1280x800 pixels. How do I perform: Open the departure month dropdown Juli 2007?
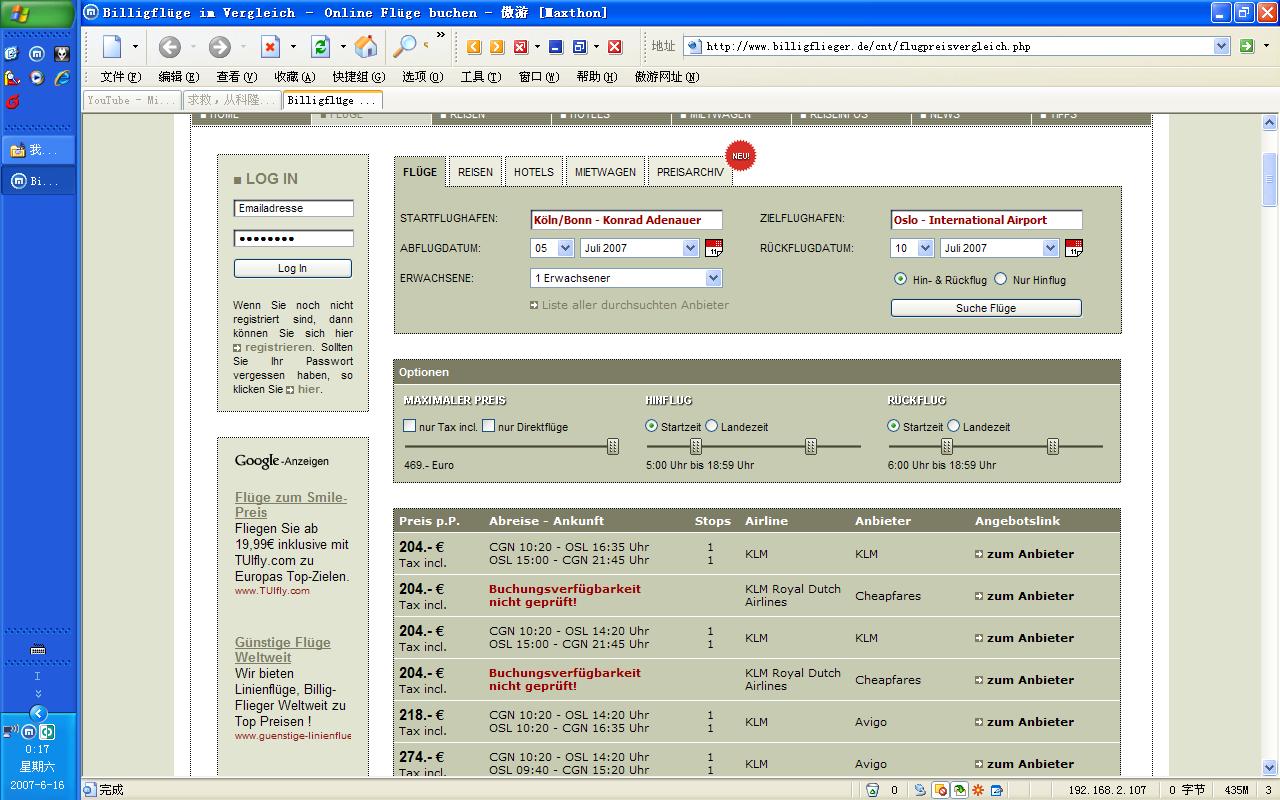(639, 248)
